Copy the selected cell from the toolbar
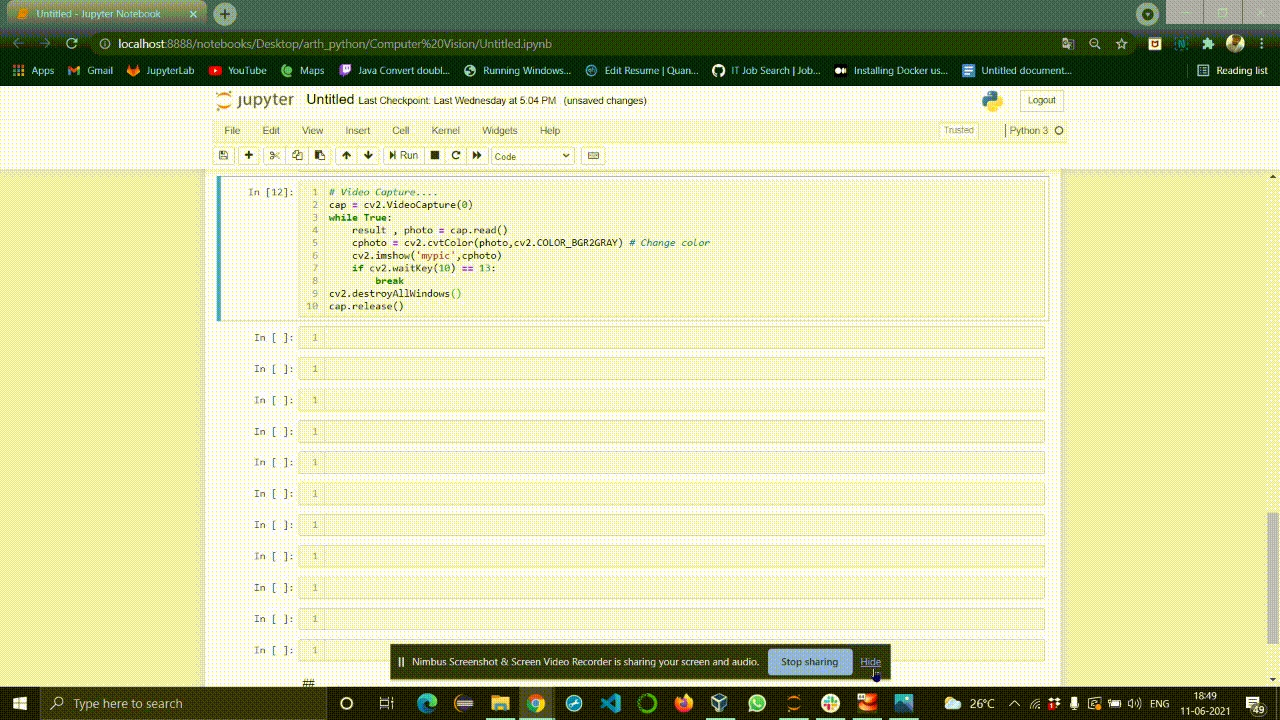The height and width of the screenshot is (720, 1280). (297, 156)
